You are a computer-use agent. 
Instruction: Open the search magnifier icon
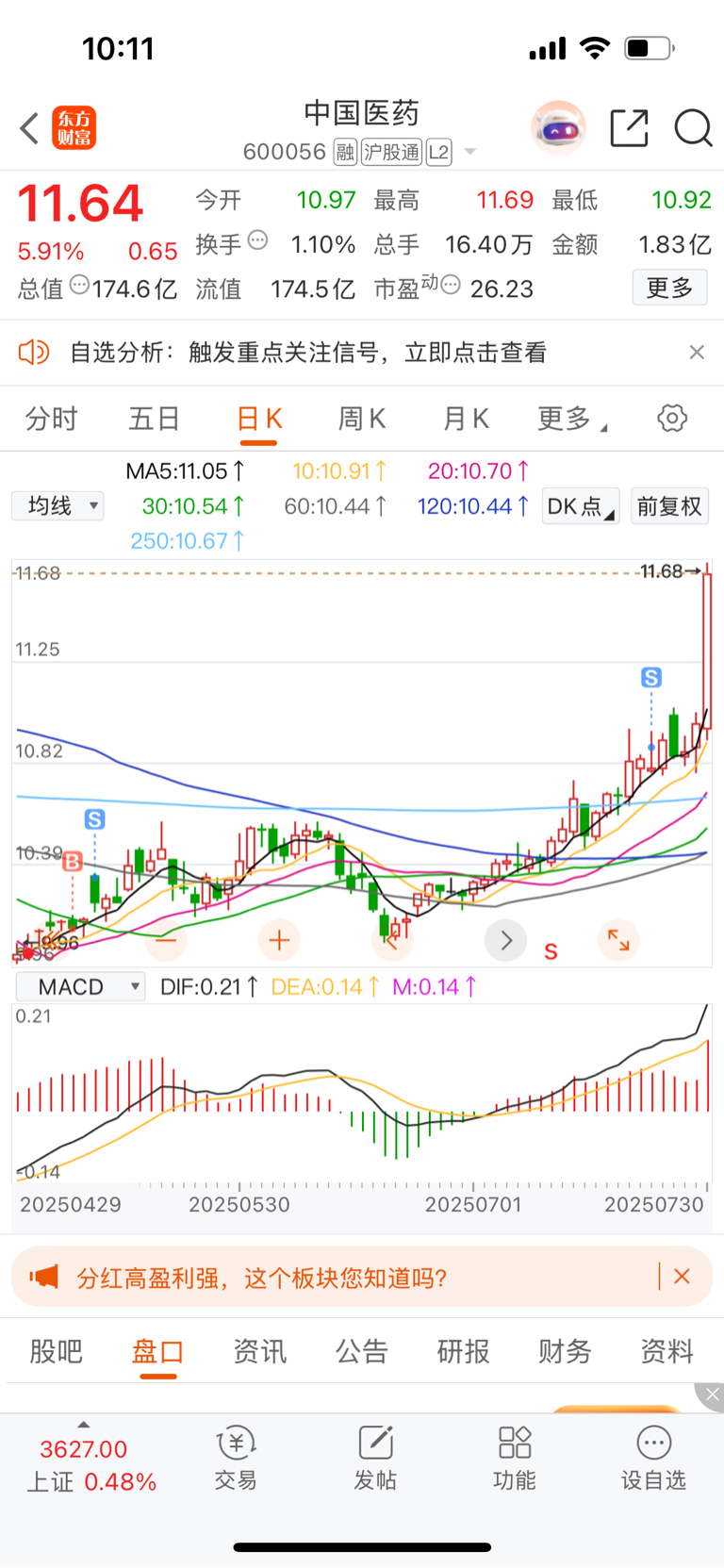point(693,128)
